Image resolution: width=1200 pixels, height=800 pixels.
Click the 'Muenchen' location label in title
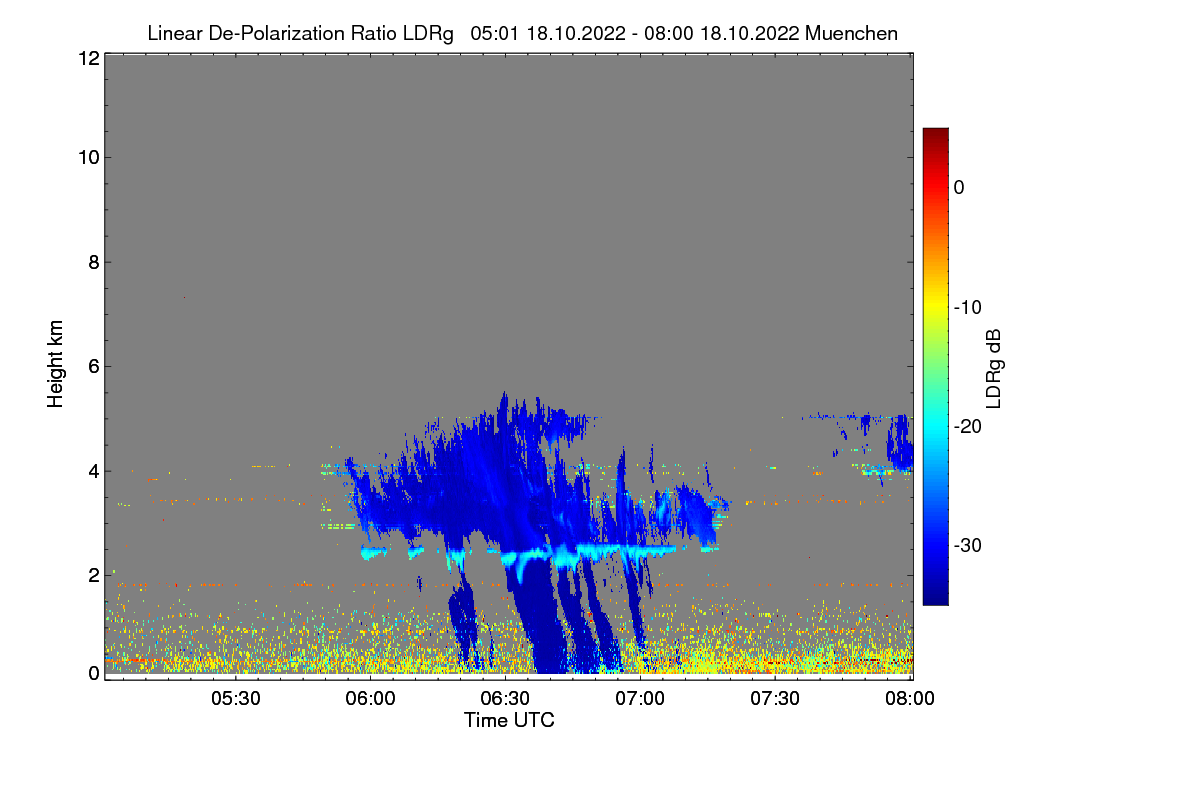click(851, 33)
